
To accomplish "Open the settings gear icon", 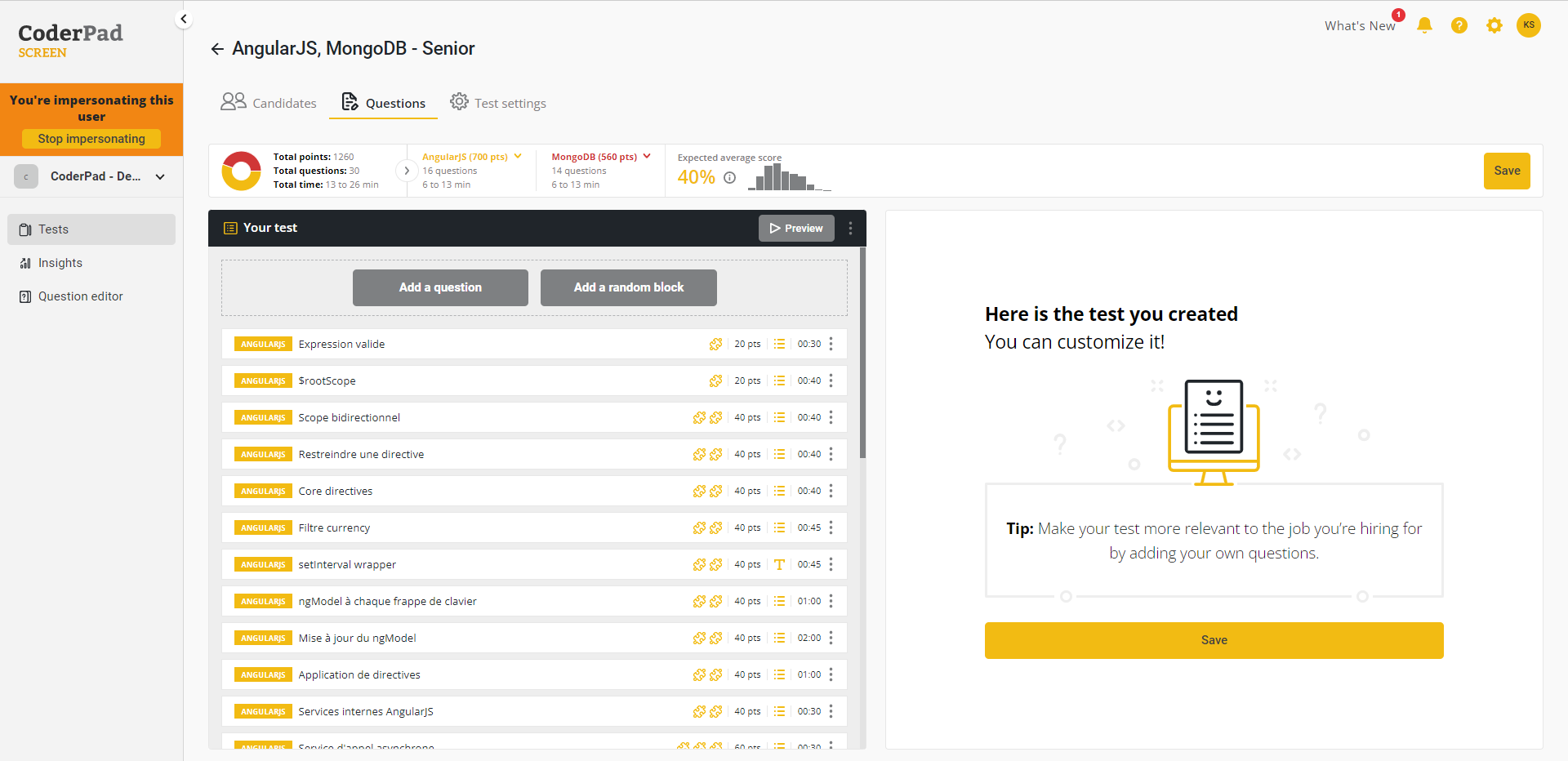I will (x=1494, y=25).
